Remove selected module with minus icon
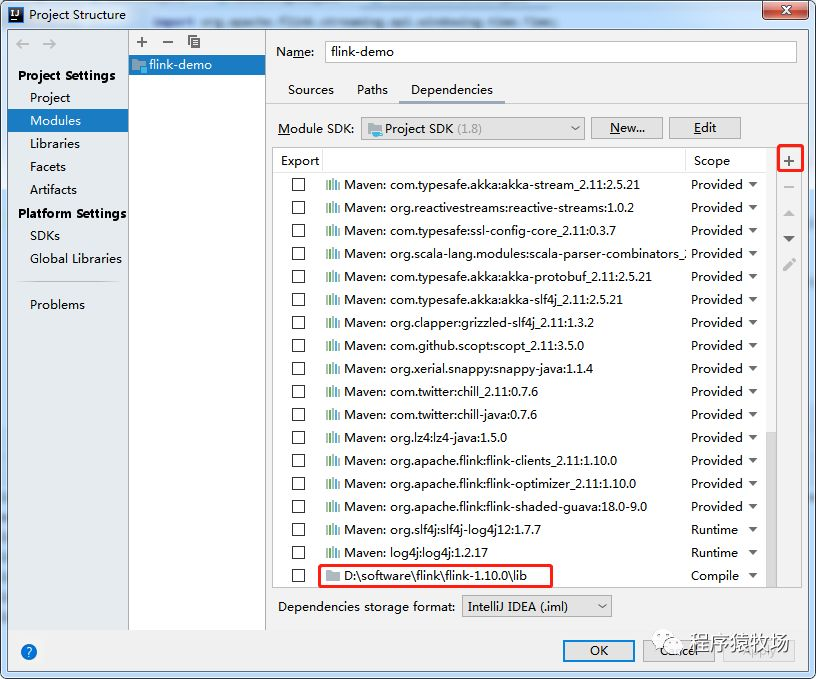The width and height of the screenshot is (816, 679). [x=168, y=42]
